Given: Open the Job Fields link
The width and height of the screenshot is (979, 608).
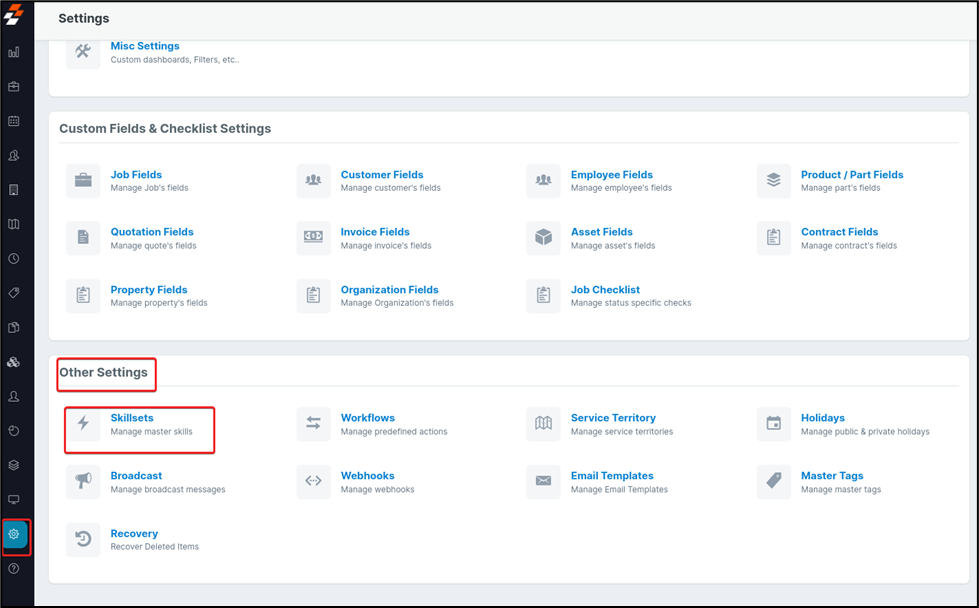Looking at the screenshot, I should coord(136,175).
